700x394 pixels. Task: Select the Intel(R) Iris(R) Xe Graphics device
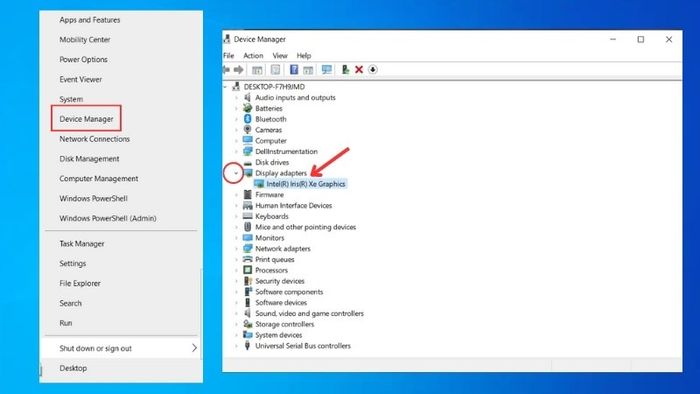point(306,184)
